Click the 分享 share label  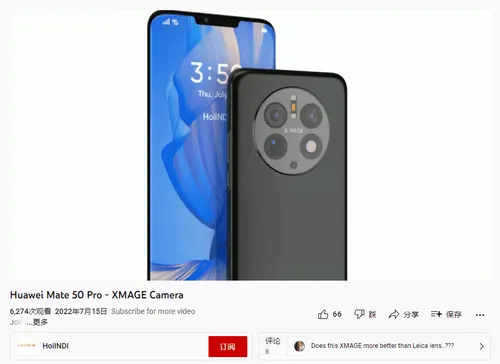pos(411,314)
